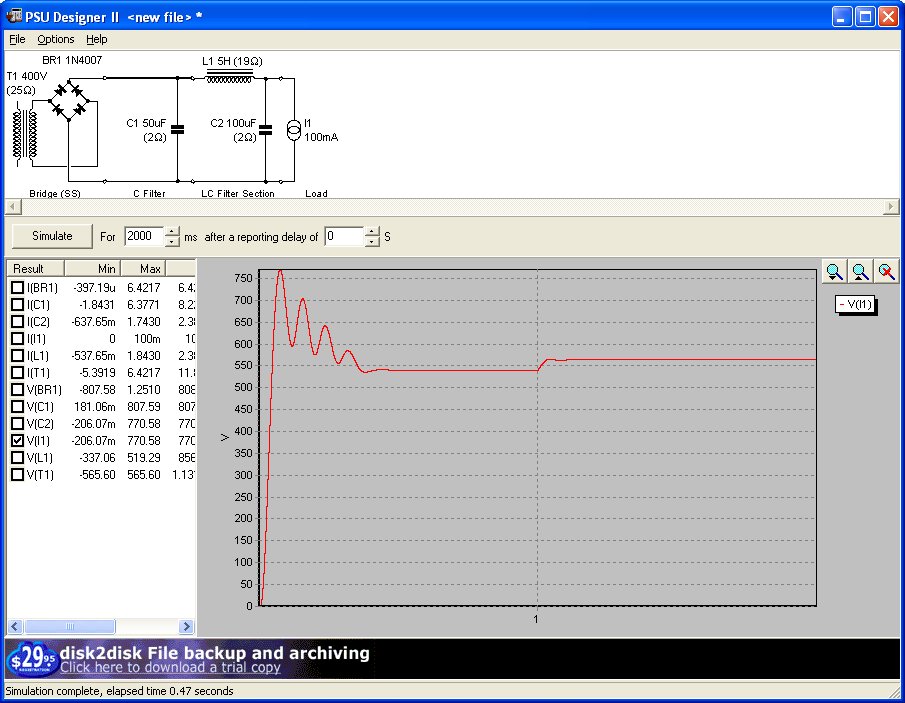Increase the simulation duration with up spinner
Screen dimensions: 905x703
click(x=174, y=231)
